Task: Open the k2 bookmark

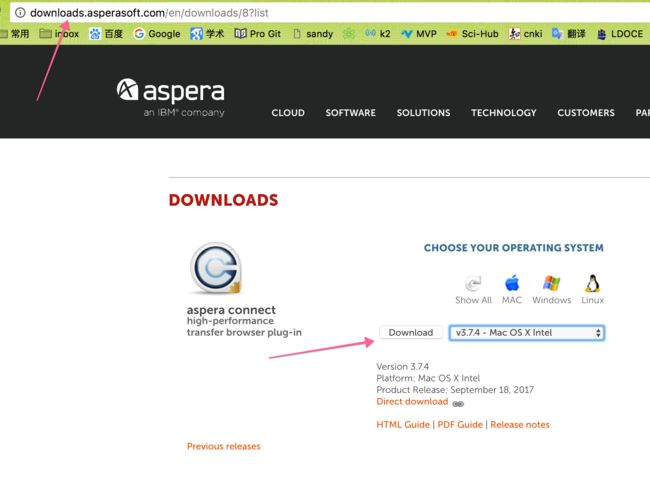Action: 378,34
